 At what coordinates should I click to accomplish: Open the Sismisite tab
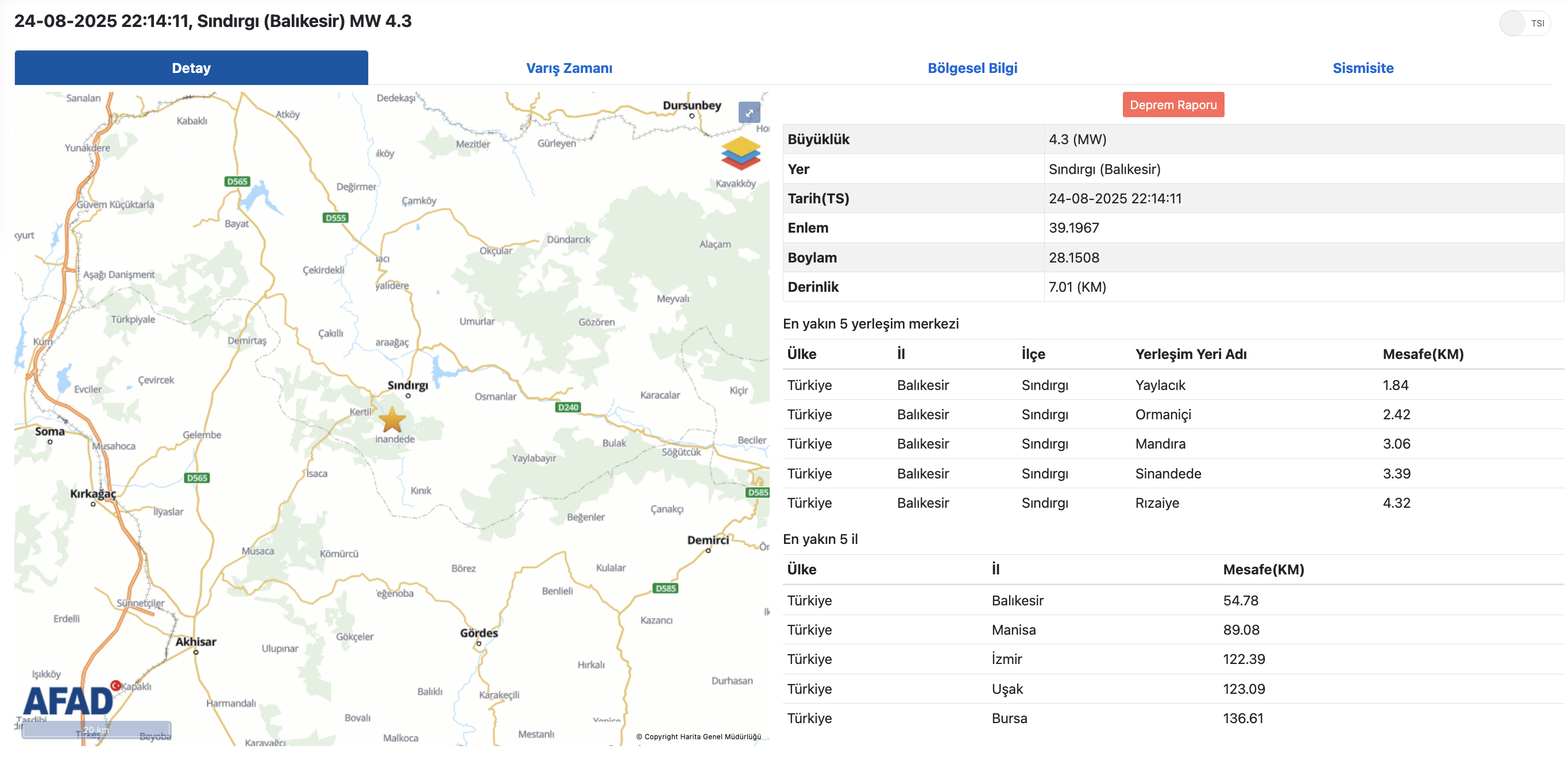1362,68
